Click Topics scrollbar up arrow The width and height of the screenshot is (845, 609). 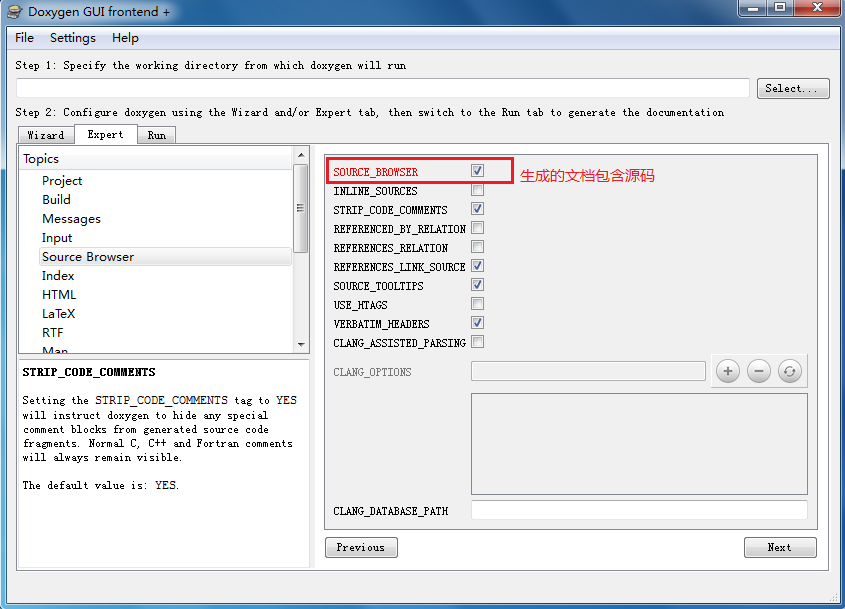coord(301,155)
